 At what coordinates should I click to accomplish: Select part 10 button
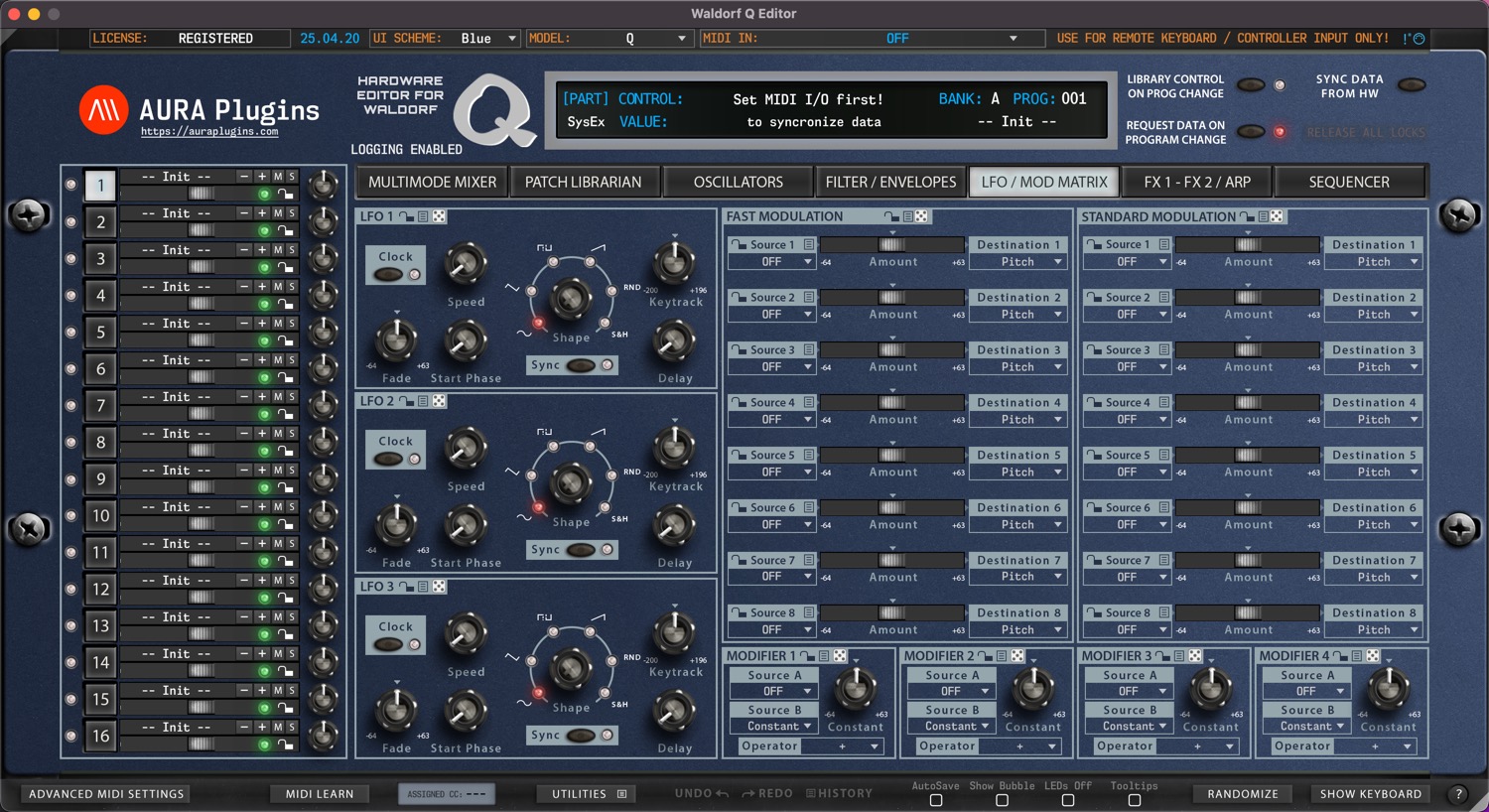click(x=100, y=515)
